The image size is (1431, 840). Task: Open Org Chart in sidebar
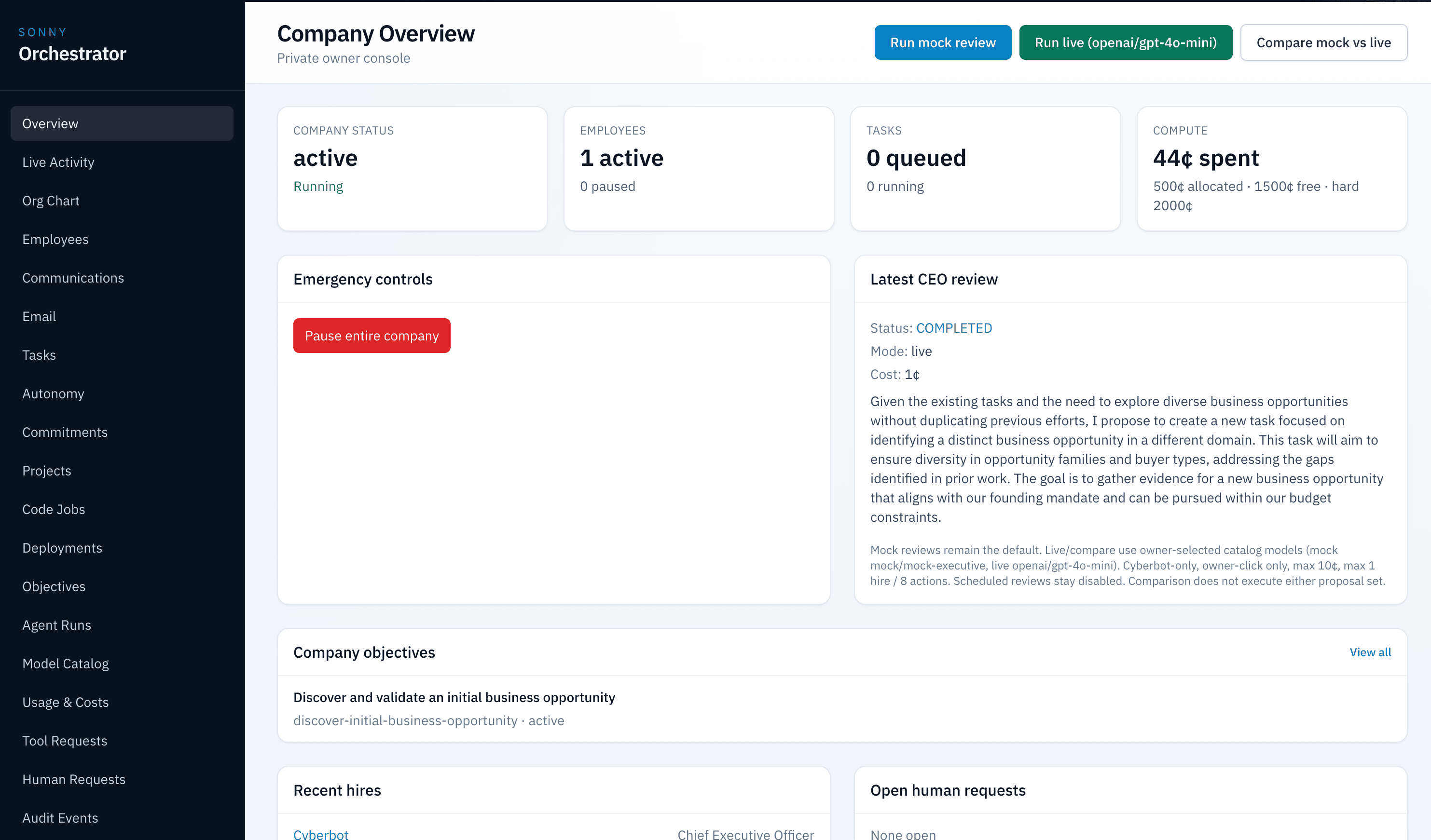(x=122, y=200)
